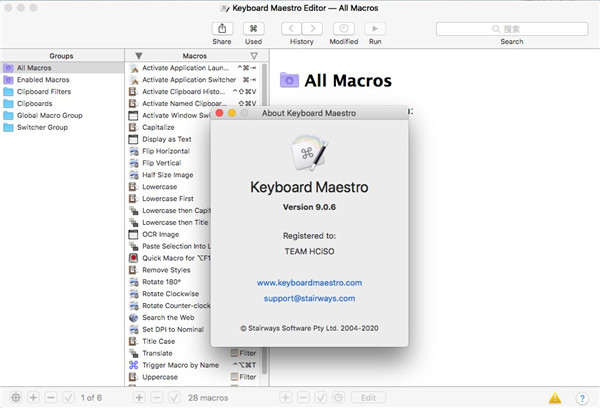The width and height of the screenshot is (600, 408).
Task: Select the Enabled Macros group
Action: coord(62,80)
